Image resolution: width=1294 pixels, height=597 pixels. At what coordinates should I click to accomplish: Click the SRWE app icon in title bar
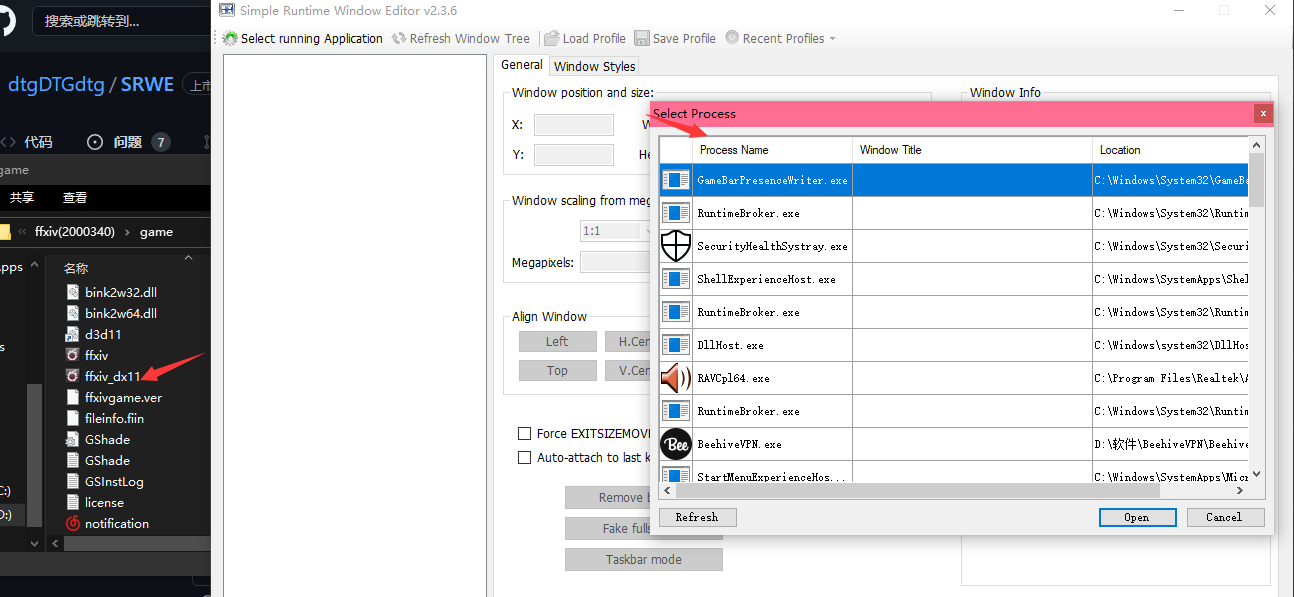click(225, 10)
